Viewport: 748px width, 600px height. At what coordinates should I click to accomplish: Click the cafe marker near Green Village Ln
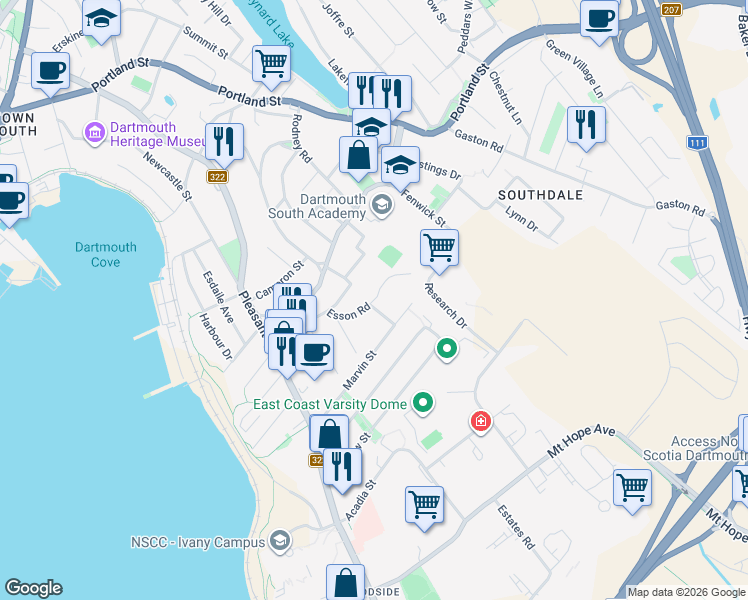[x=600, y=22]
